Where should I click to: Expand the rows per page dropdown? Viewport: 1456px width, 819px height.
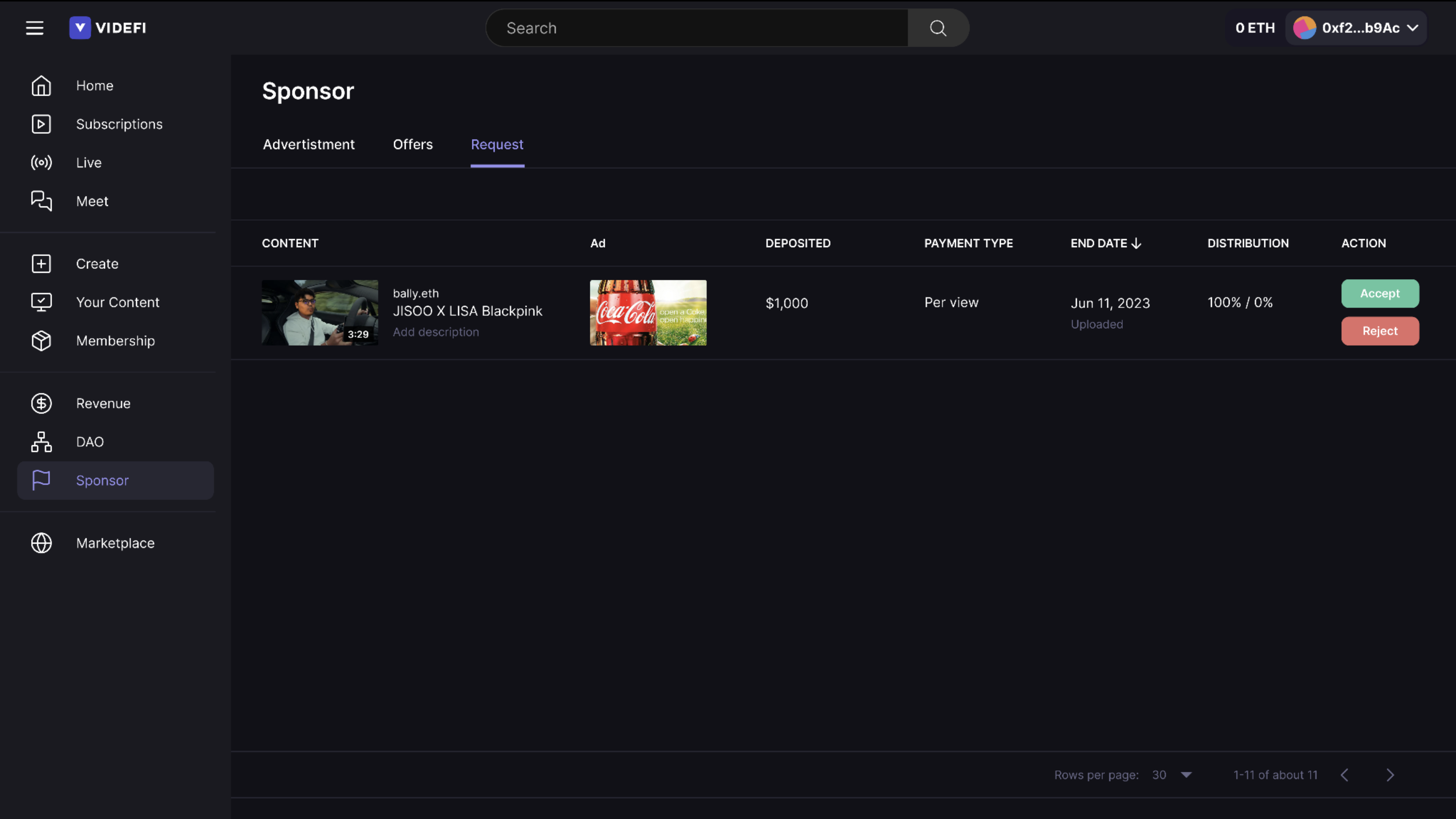1187,774
